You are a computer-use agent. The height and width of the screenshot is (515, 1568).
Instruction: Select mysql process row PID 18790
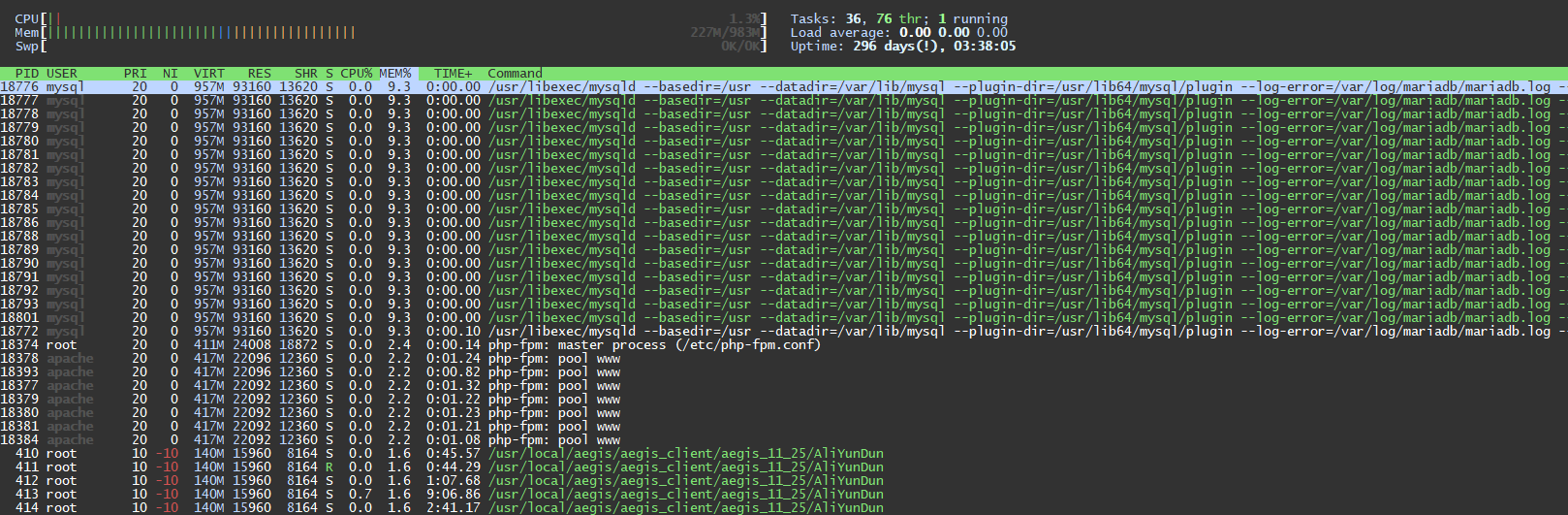point(784,264)
